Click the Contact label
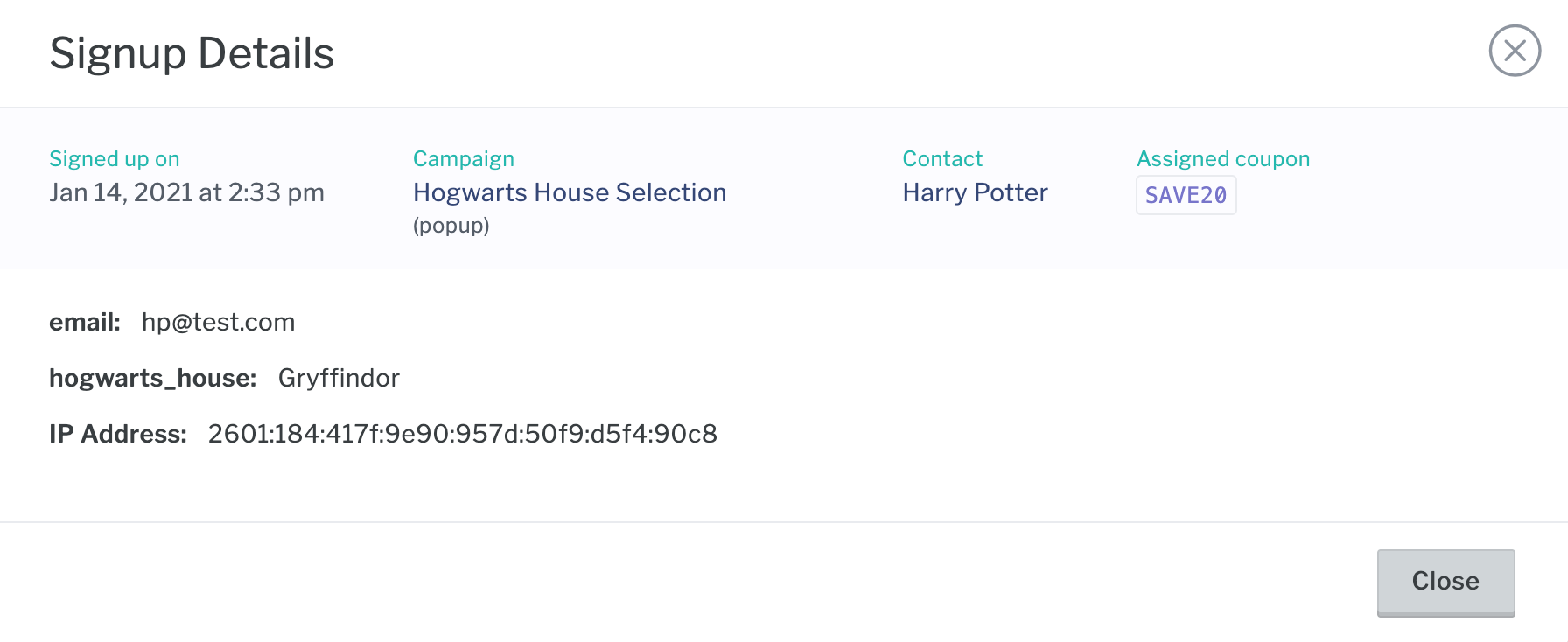Image resolution: width=1568 pixels, height=642 pixels. (x=942, y=159)
